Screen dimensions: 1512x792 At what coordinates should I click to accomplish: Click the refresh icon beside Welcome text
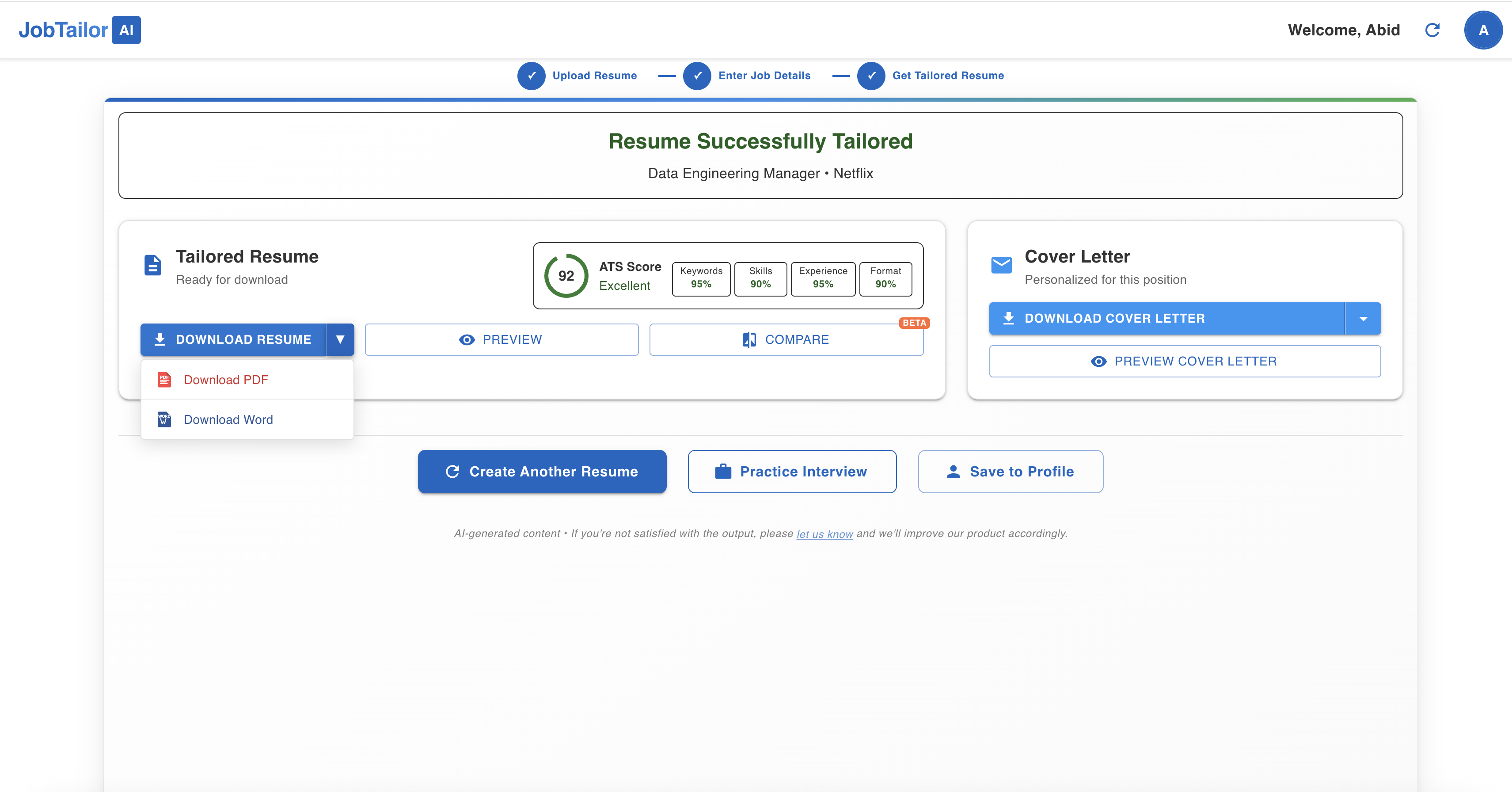1432,30
